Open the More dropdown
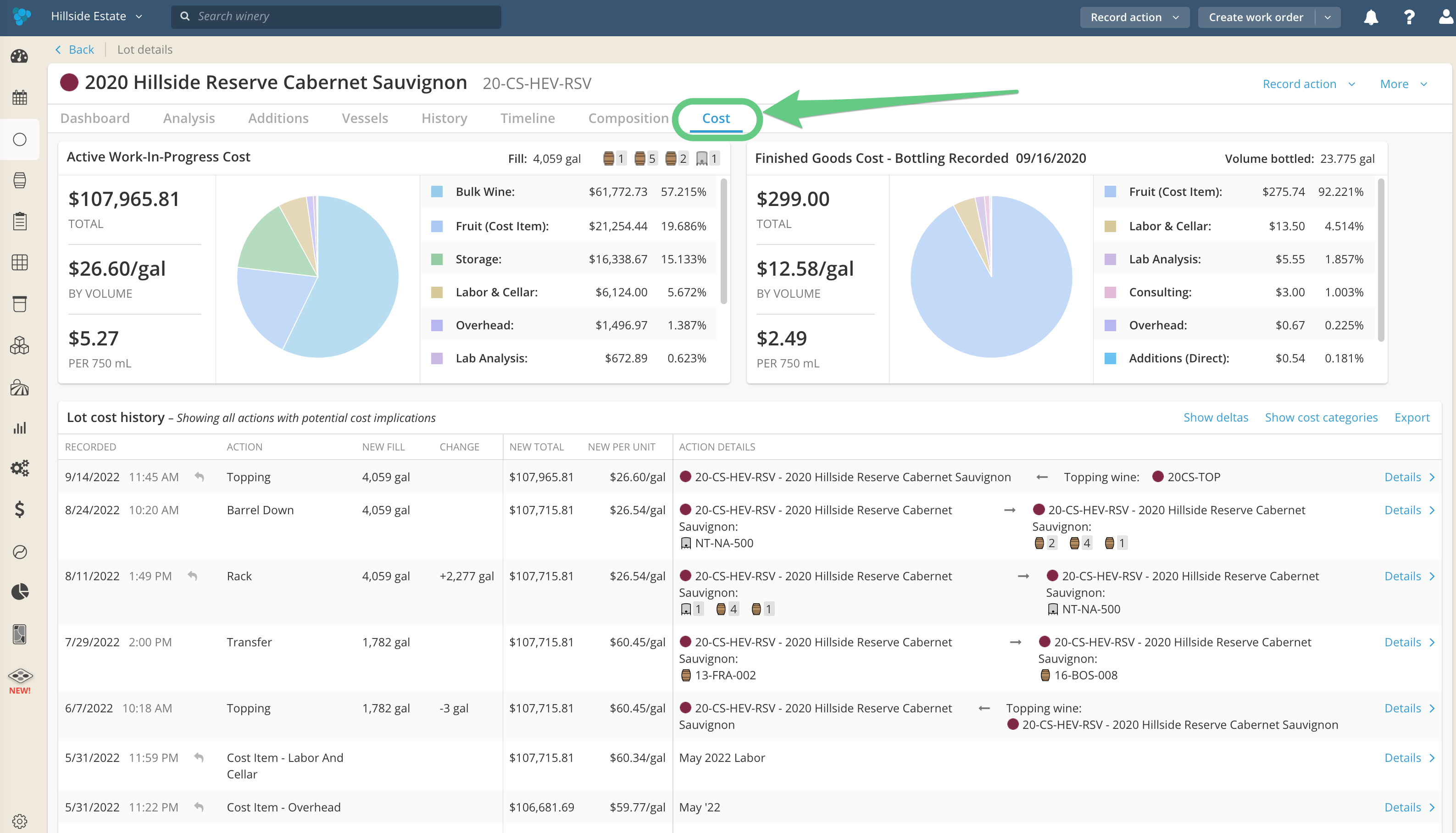 pos(1404,84)
